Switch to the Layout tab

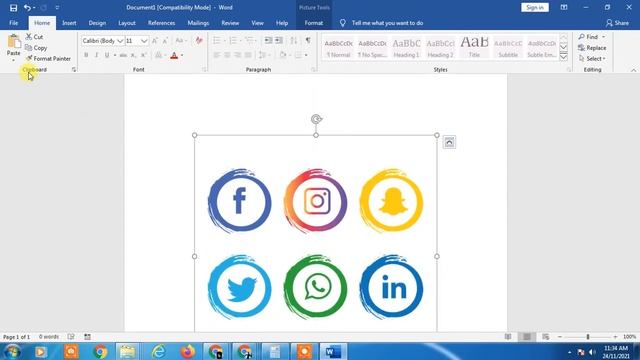[x=127, y=23]
